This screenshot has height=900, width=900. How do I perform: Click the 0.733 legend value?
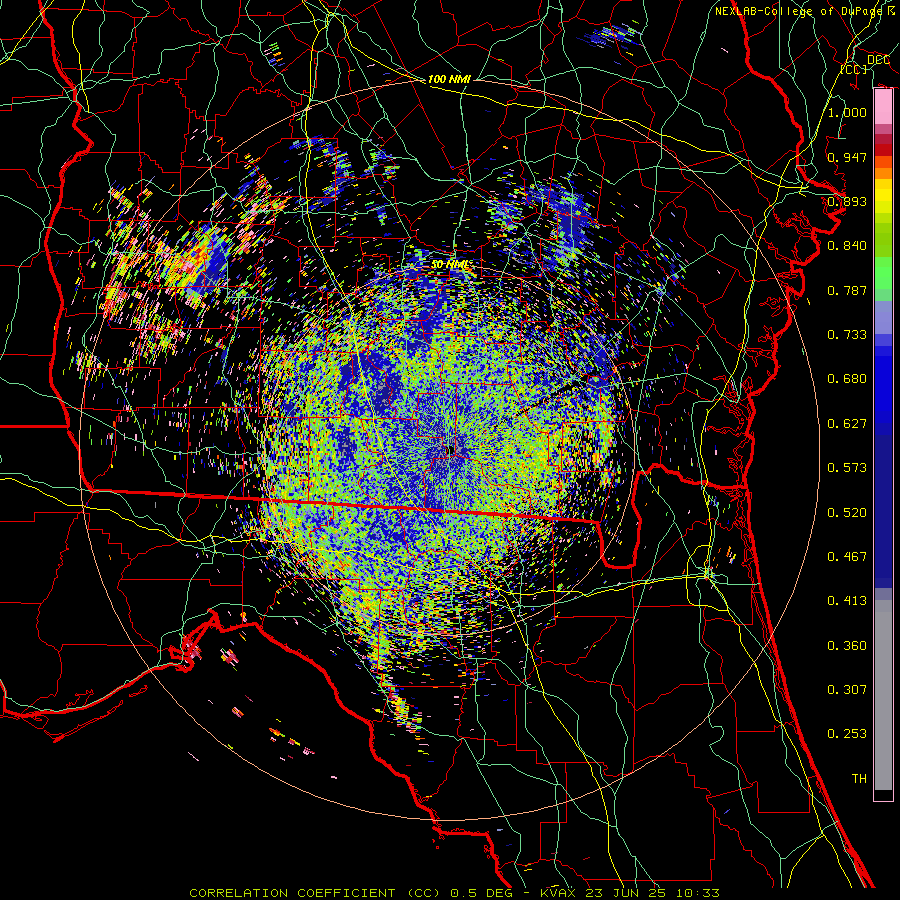847,335
